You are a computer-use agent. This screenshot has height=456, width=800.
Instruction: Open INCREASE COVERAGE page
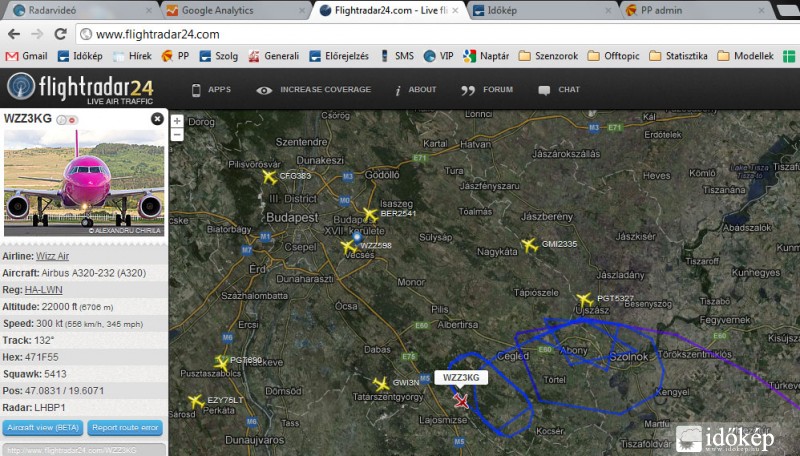[x=313, y=90]
